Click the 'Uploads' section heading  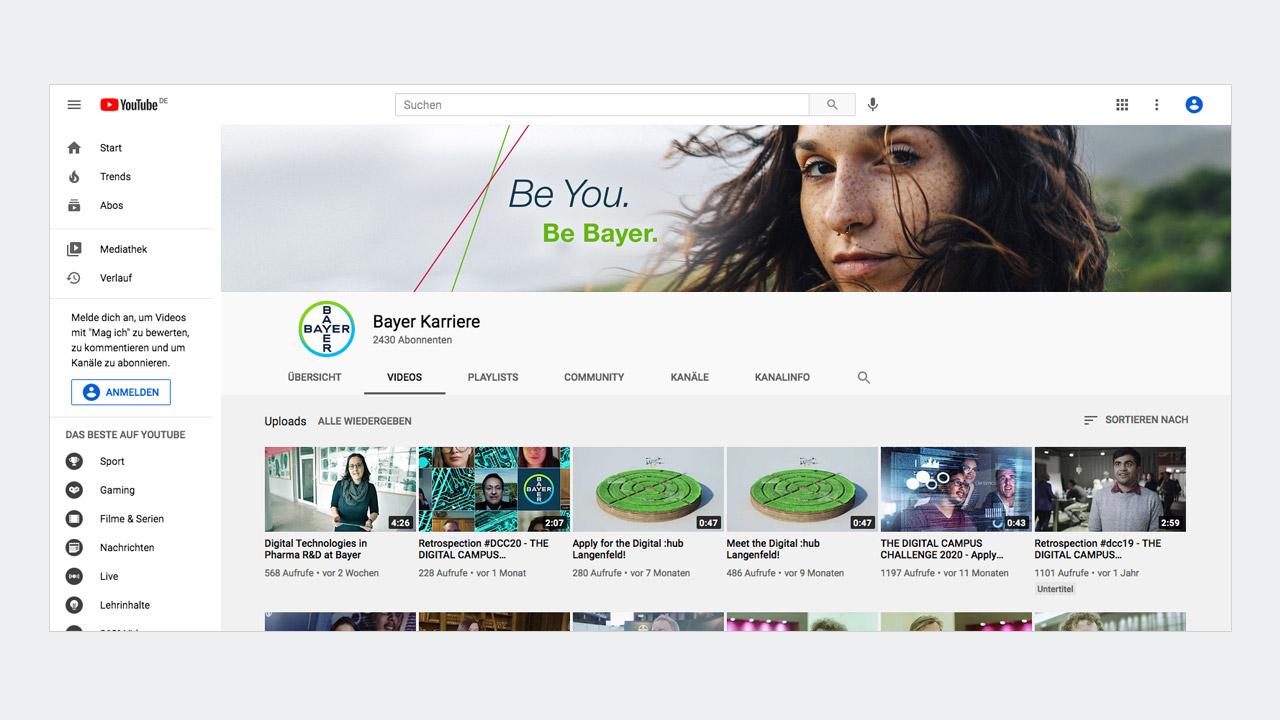(x=285, y=422)
